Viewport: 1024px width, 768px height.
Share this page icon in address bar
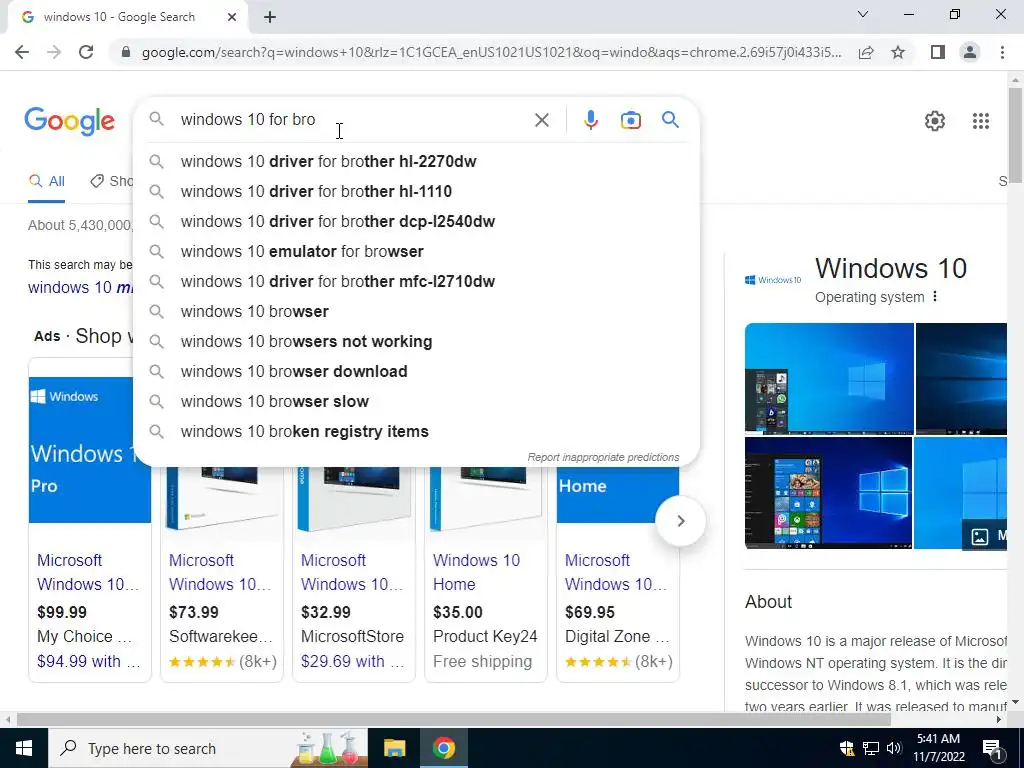point(866,52)
